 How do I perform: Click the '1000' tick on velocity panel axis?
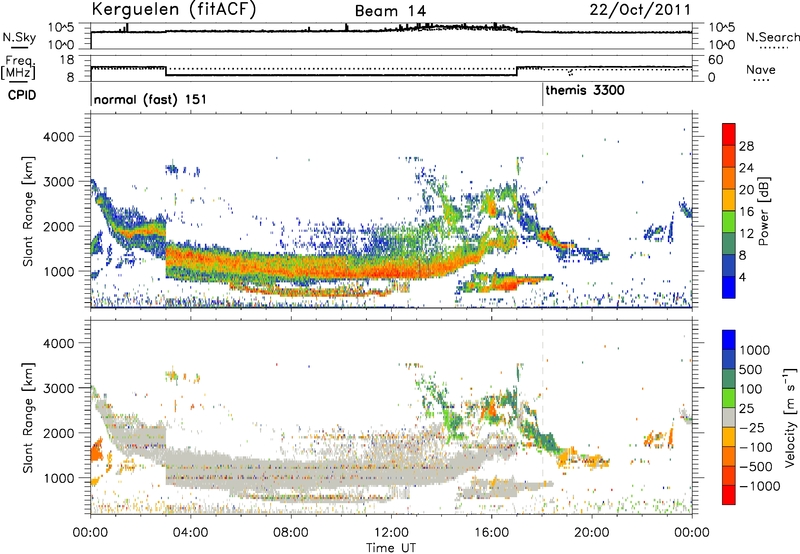(58, 478)
